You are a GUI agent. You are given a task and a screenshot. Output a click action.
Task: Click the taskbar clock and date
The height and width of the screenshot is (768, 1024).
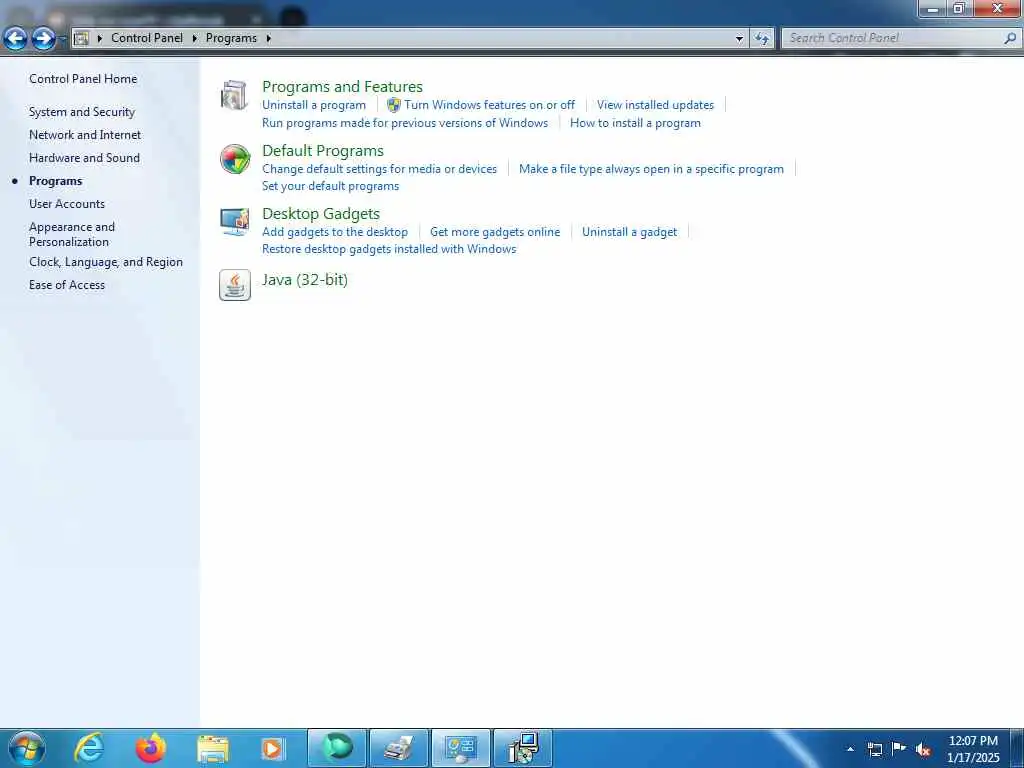[973, 749]
